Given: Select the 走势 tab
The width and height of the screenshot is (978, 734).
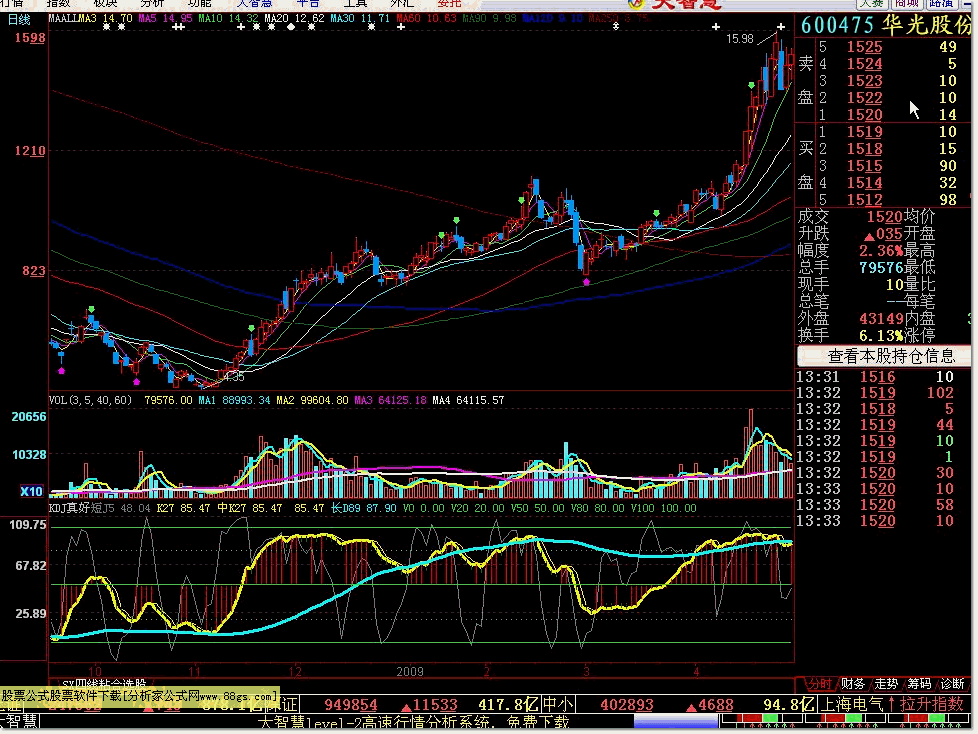Looking at the screenshot, I should tap(886, 684).
